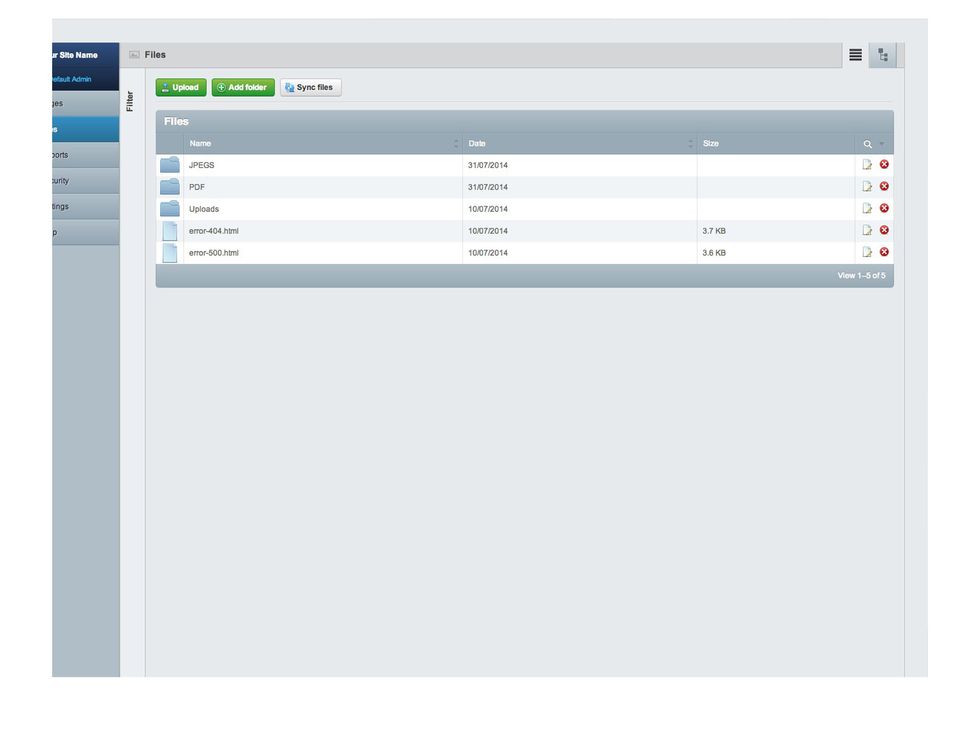Image resolution: width=980 pixels, height=735 pixels.
Task: Click the image icon beside the Files title
Action: [x=134, y=55]
